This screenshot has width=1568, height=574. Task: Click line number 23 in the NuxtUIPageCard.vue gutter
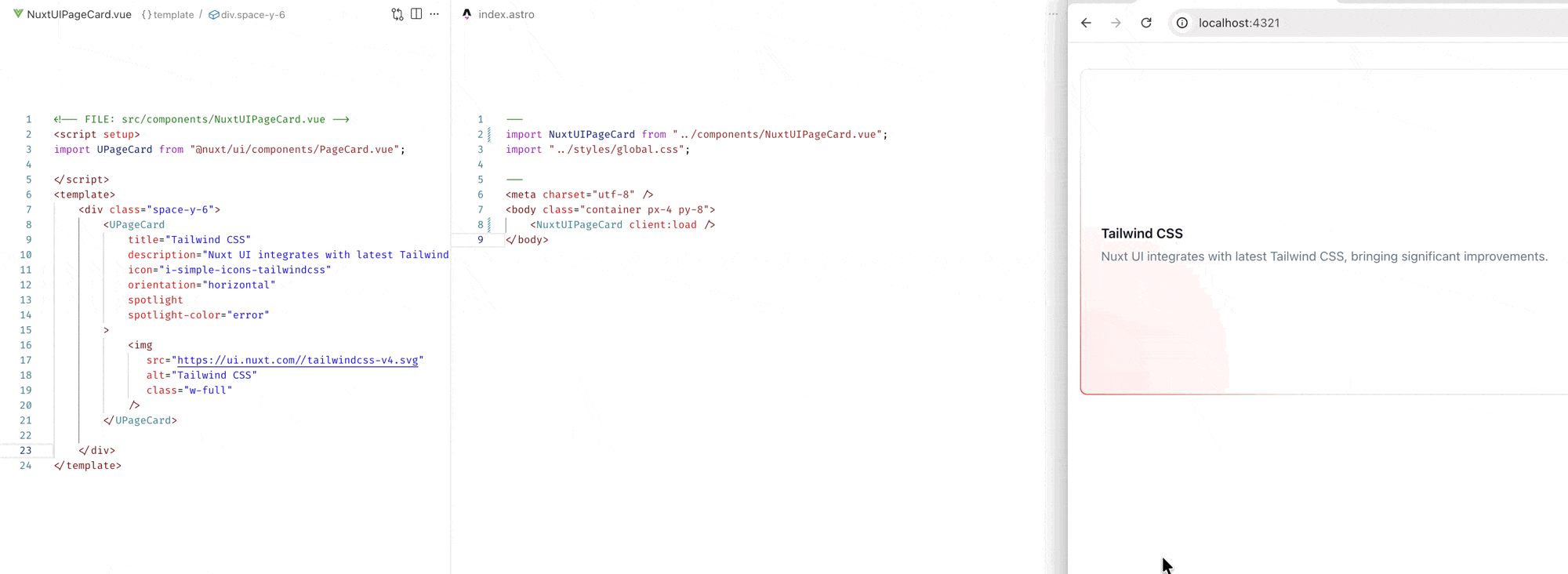26,450
